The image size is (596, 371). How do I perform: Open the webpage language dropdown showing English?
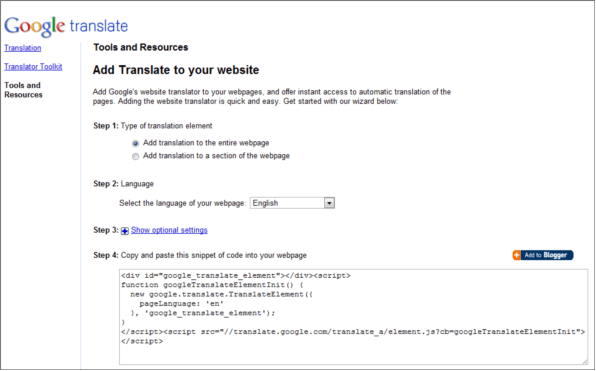tap(292, 203)
